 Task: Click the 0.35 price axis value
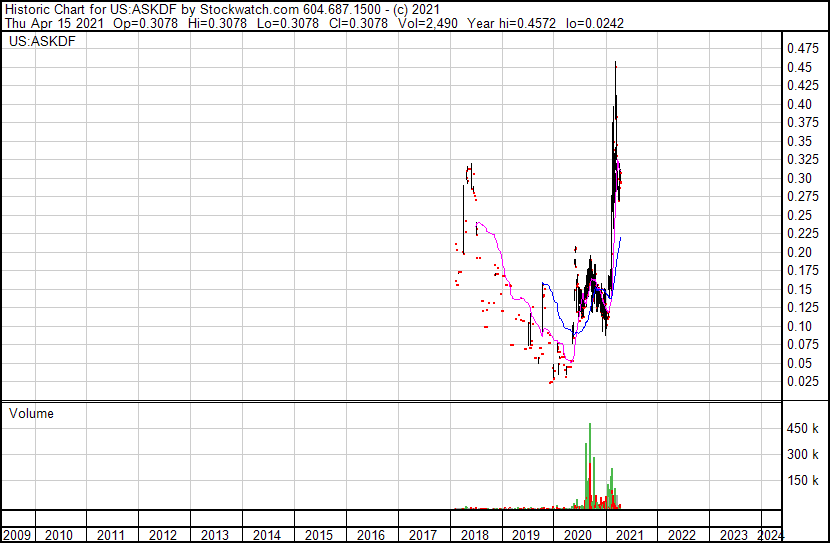tap(799, 141)
